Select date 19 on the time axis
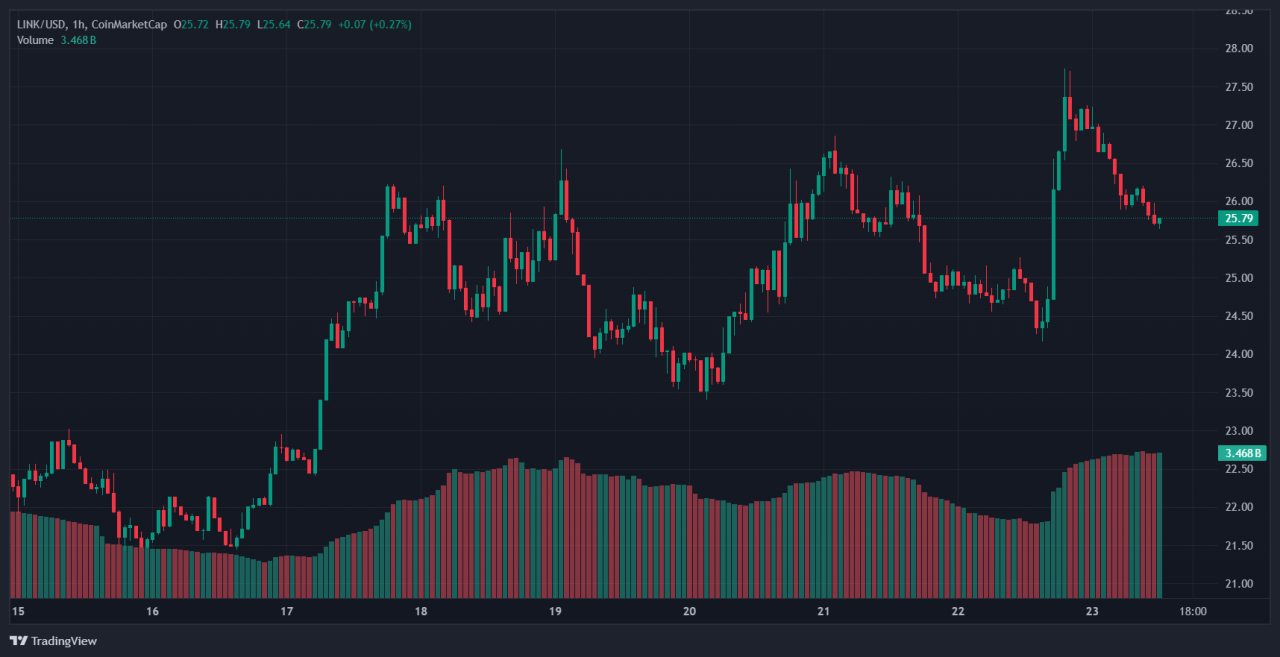This screenshot has height=657, width=1280. coord(555,611)
